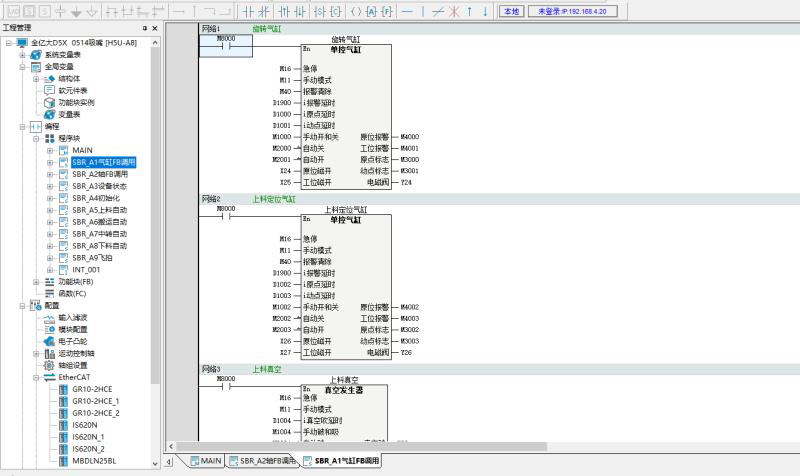Image resolution: width=800 pixels, height=476 pixels.
Task: Draw a horizontal line
Action: pyautogui.click(x=407, y=11)
